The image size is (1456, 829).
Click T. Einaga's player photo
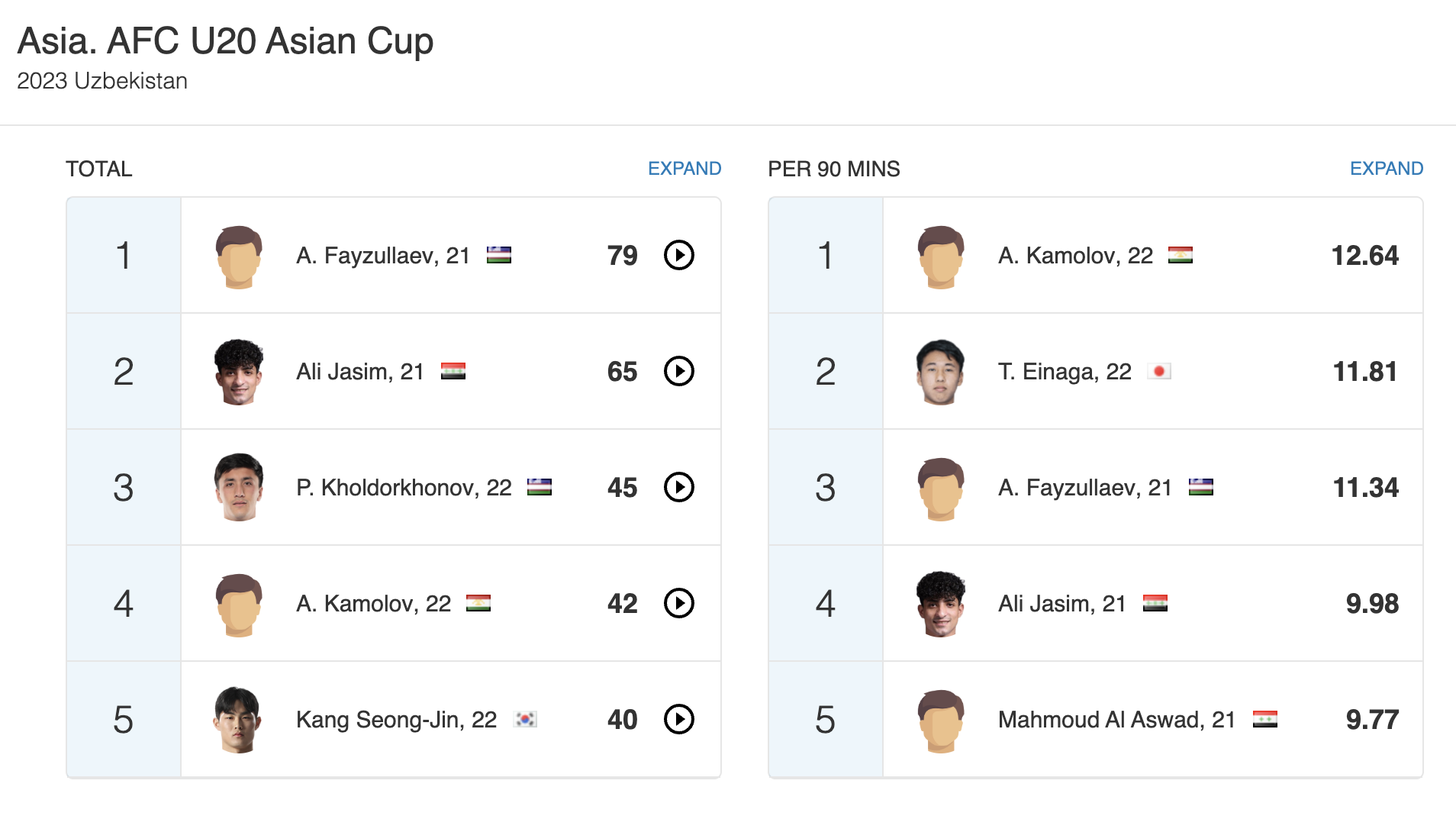pos(940,372)
